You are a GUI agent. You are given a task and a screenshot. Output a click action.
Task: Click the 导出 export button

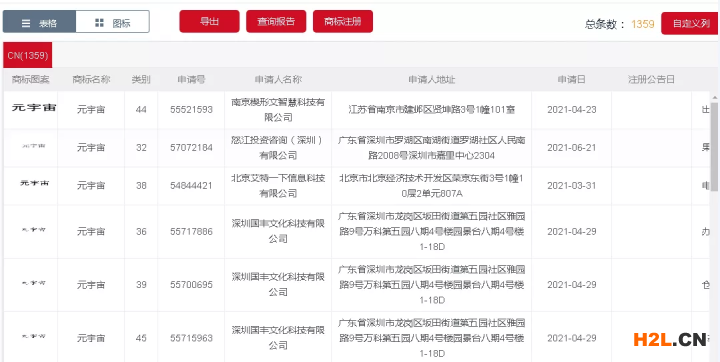click(209, 22)
